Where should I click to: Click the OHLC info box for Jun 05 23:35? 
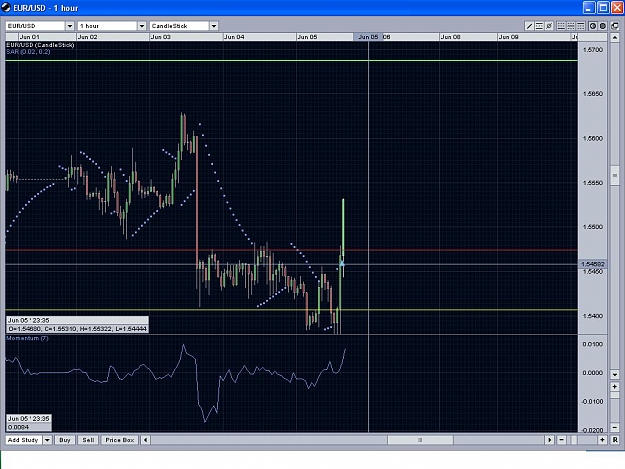[77, 324]
